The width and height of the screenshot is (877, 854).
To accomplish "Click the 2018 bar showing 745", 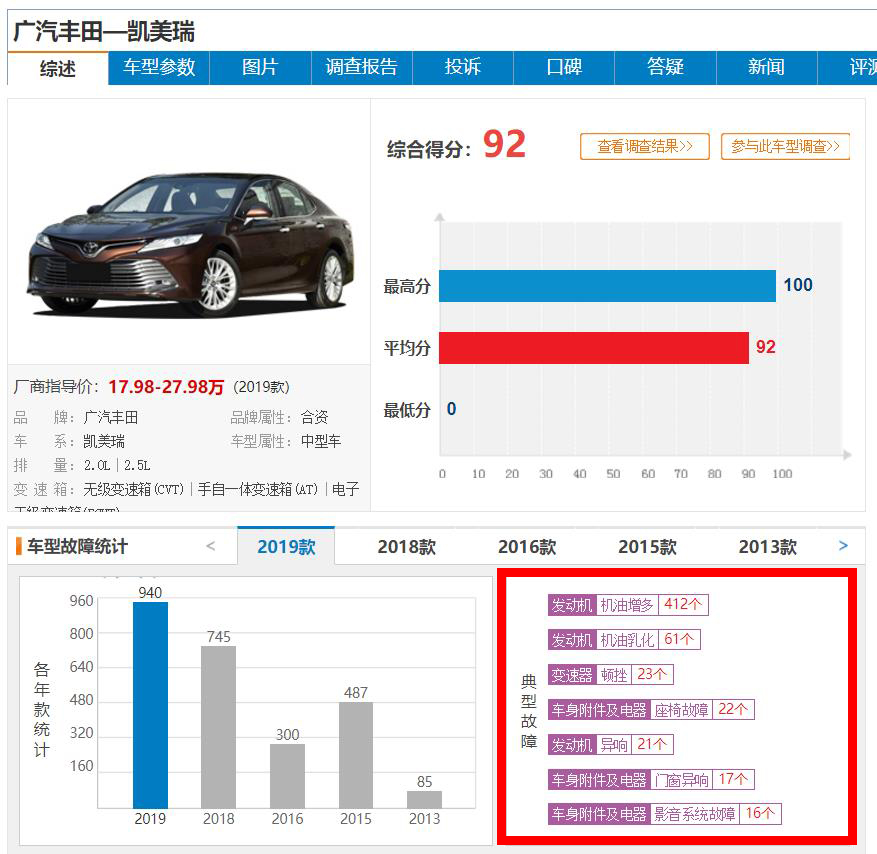I will click(219, 727).
